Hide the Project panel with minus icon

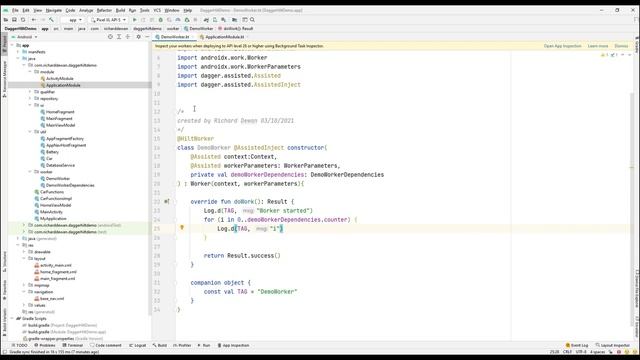coord(147,37)
